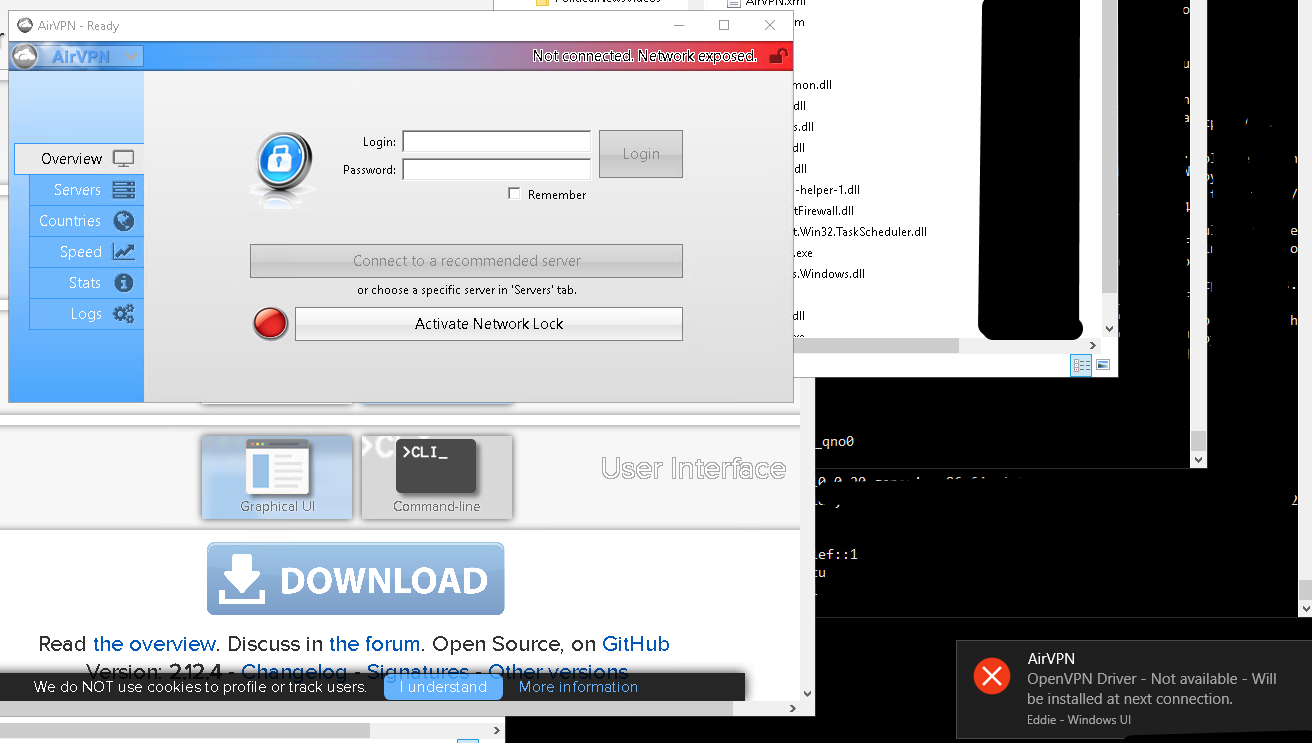Click 'I understand' on cookie notice
This screenshot has width=1312, height=743.
(x=443, y=687)
